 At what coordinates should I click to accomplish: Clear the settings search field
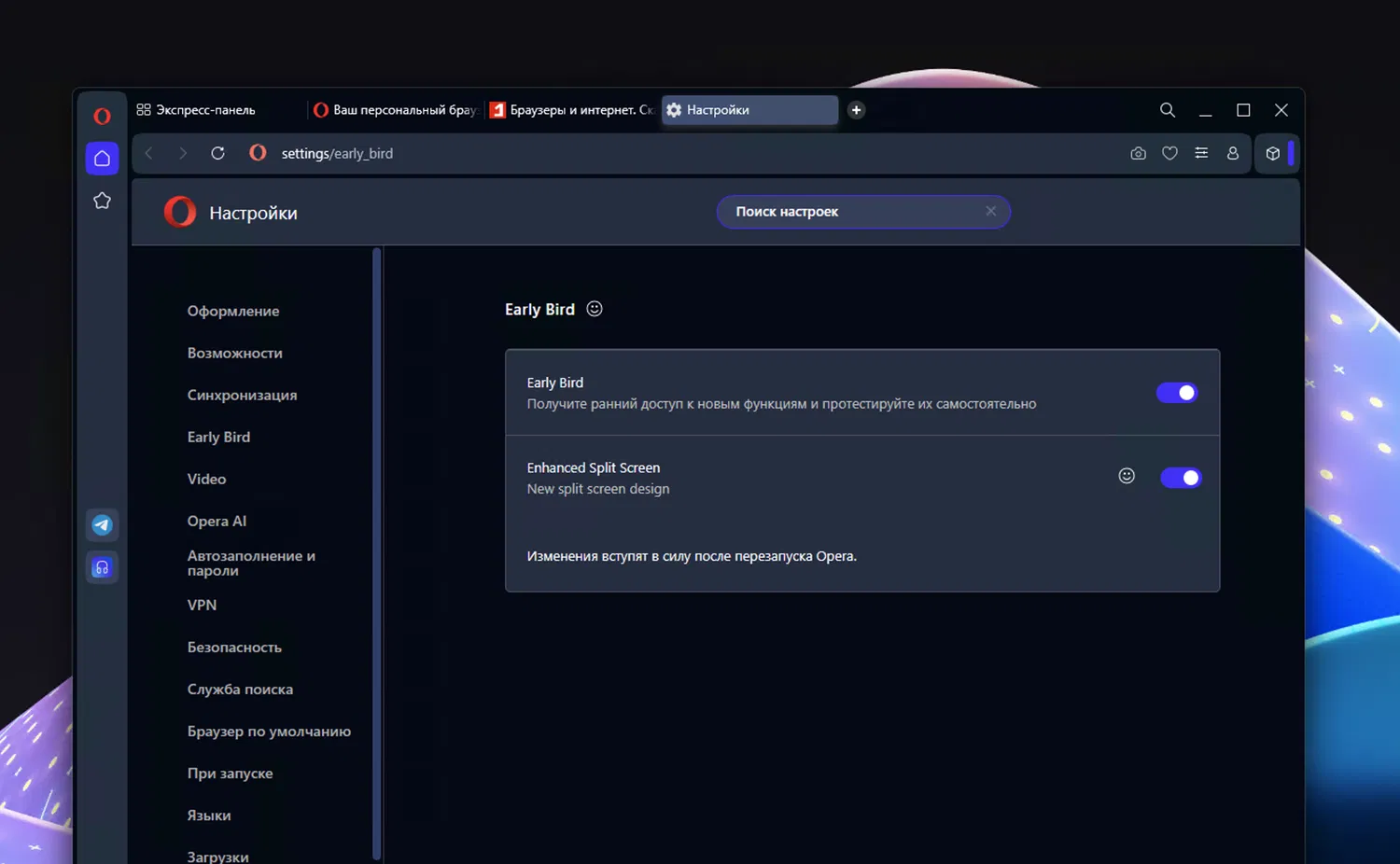click(991, 211)
